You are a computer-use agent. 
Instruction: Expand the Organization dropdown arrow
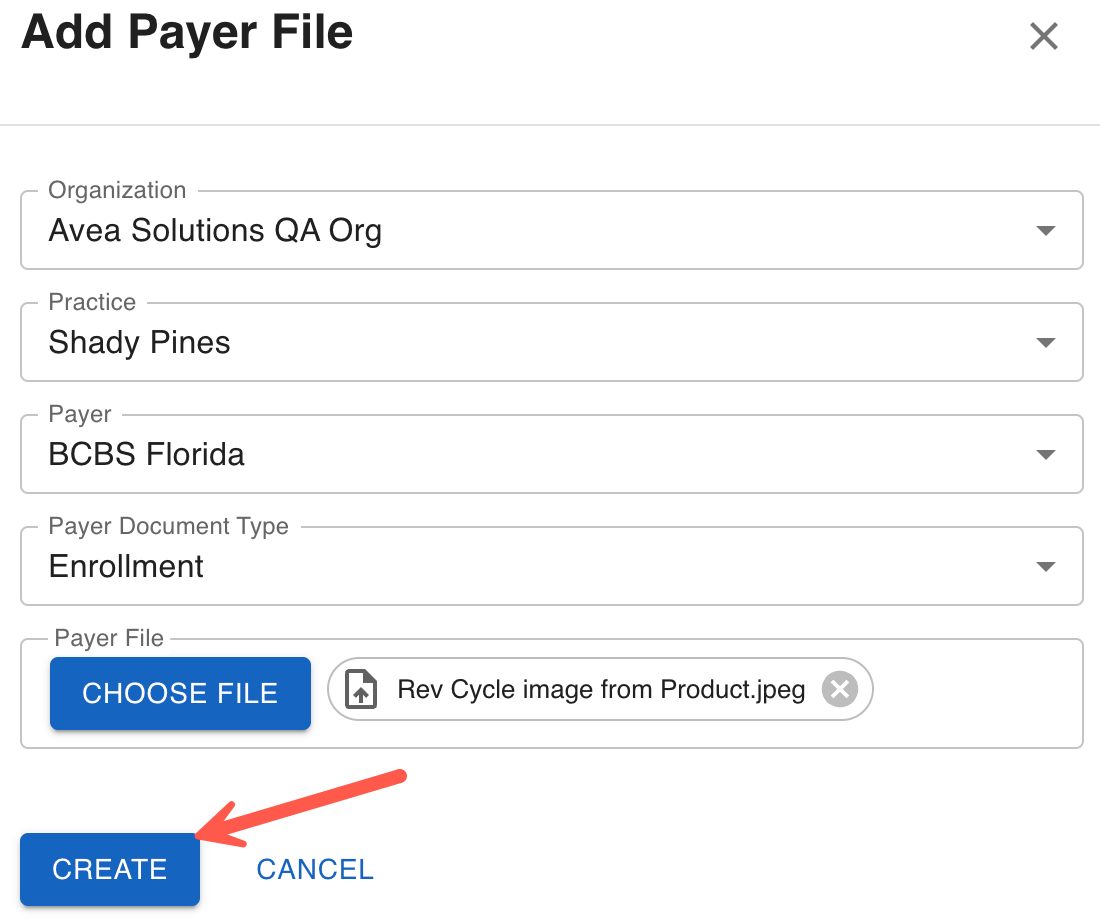1045,230
